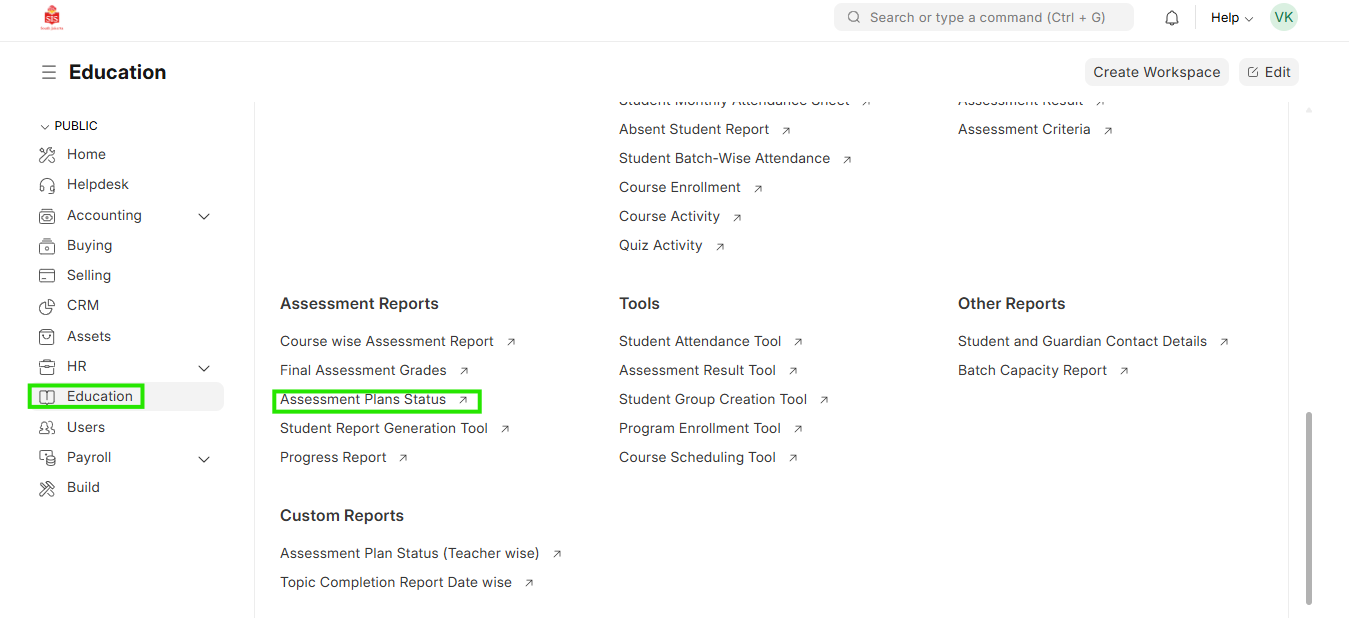Click the Assets icon in sidebar
1349x618 pixels.
coord(47,337)
